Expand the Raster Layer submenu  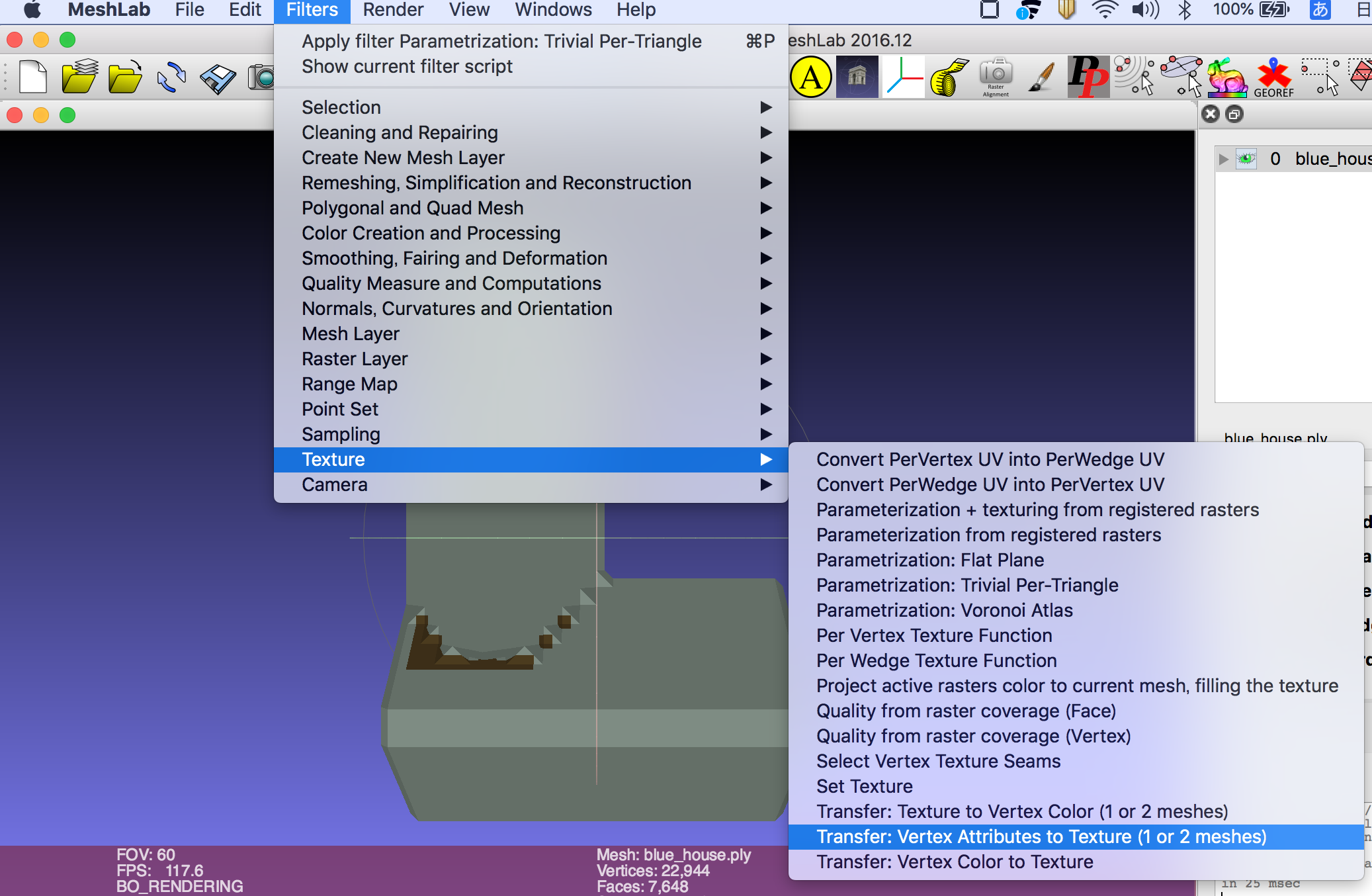tap(531, 359)
